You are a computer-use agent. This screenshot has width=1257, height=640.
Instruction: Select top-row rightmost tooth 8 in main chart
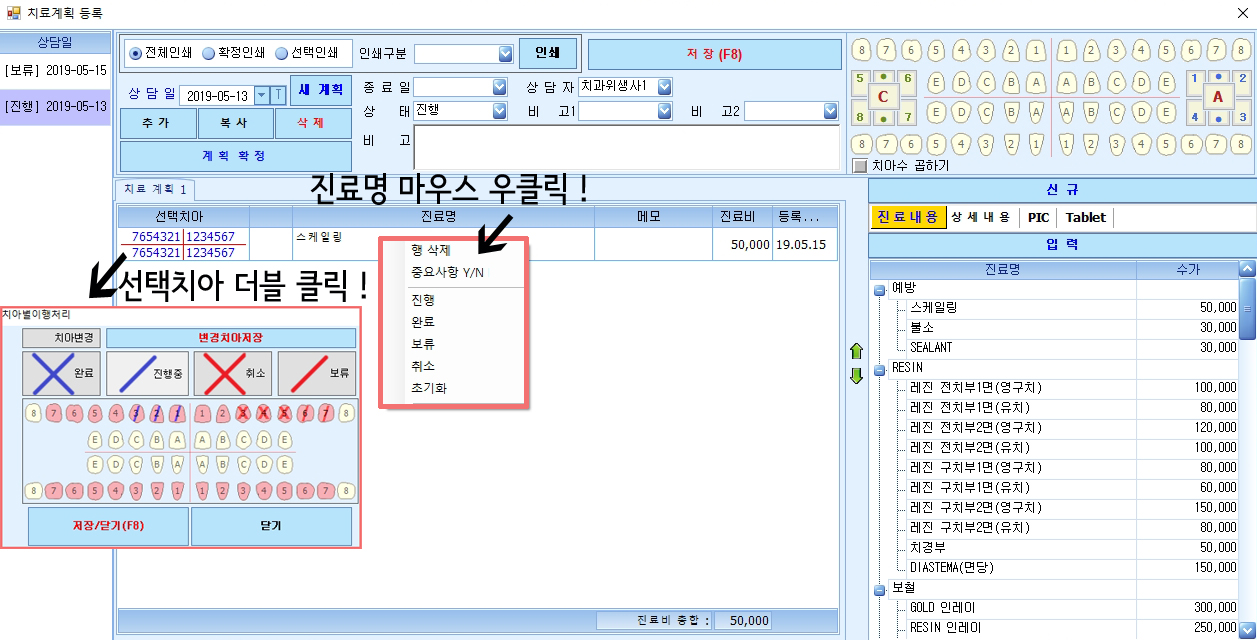tap(1242, 50)
